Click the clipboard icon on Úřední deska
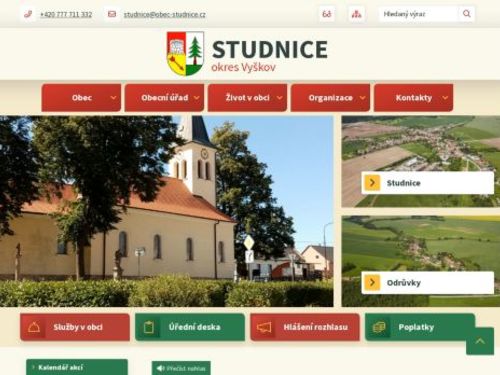Viewport: 500px width, 375px height. tap(149, 327)
